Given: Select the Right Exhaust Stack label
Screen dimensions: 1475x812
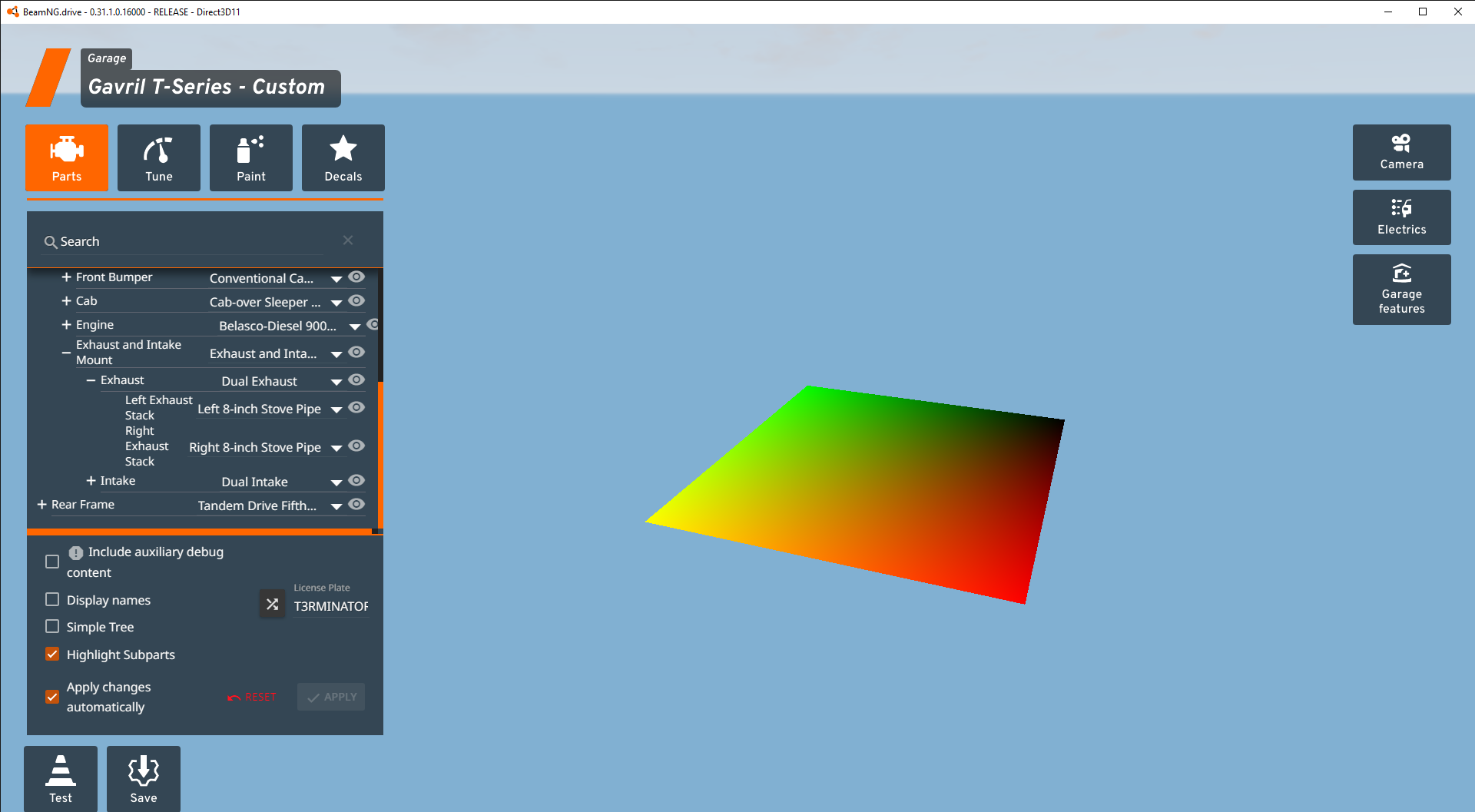Looking at the screenshot, I should point(147,446).
